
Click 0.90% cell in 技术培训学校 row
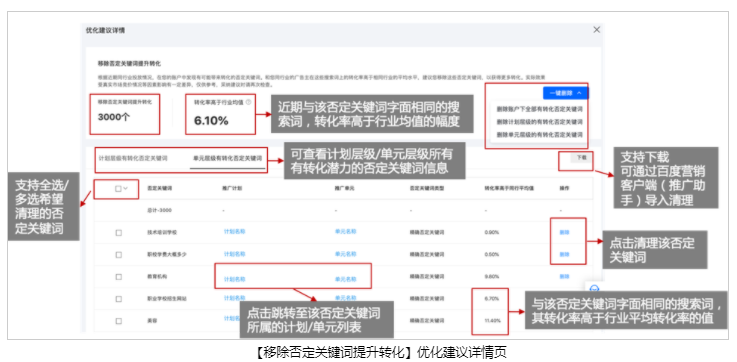pos(492,232)
